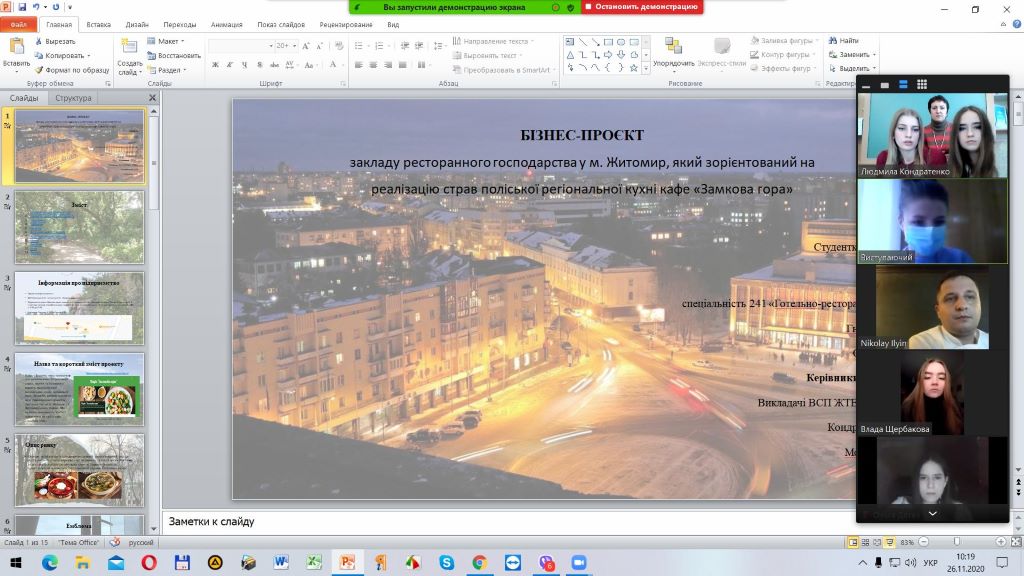Switch to the Переходы (Transitions) ribbon tab
Image resolution: width=1024 pixels, height=576 pixels.
180,25
